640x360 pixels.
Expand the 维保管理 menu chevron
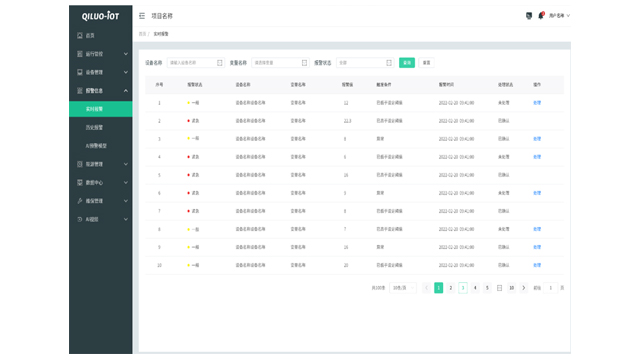126,201
